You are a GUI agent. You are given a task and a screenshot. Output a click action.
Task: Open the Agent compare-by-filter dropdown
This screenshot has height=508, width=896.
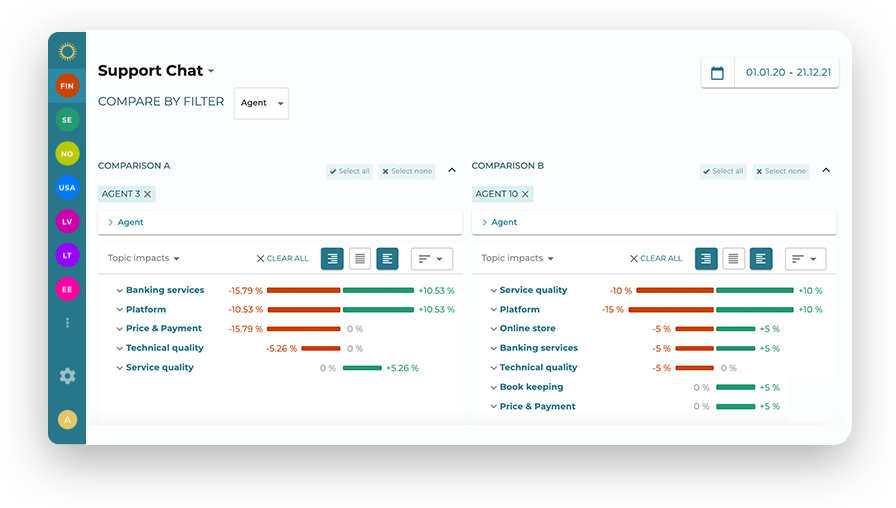pos(261,103)
